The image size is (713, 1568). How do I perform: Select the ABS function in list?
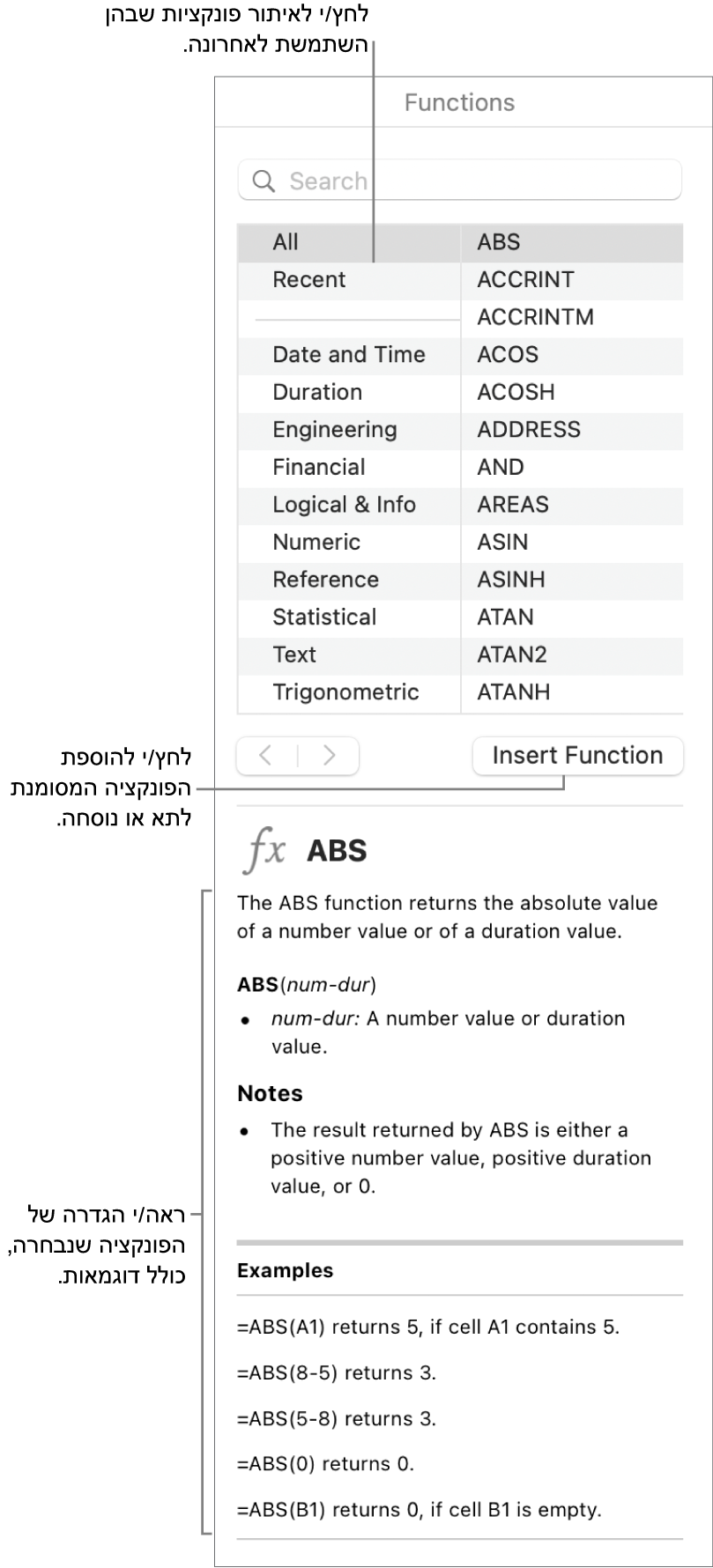(x=499, y=242)
